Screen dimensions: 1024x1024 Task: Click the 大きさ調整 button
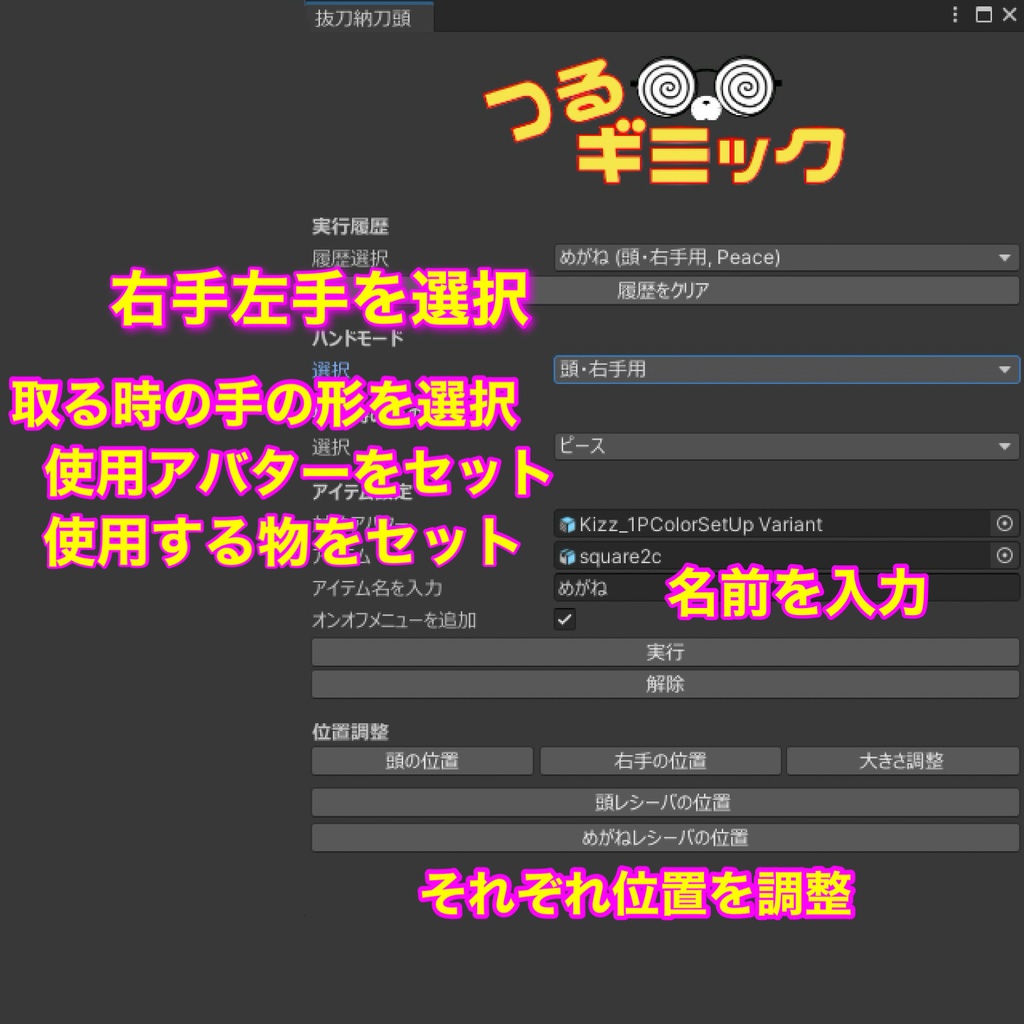(901, 761)
